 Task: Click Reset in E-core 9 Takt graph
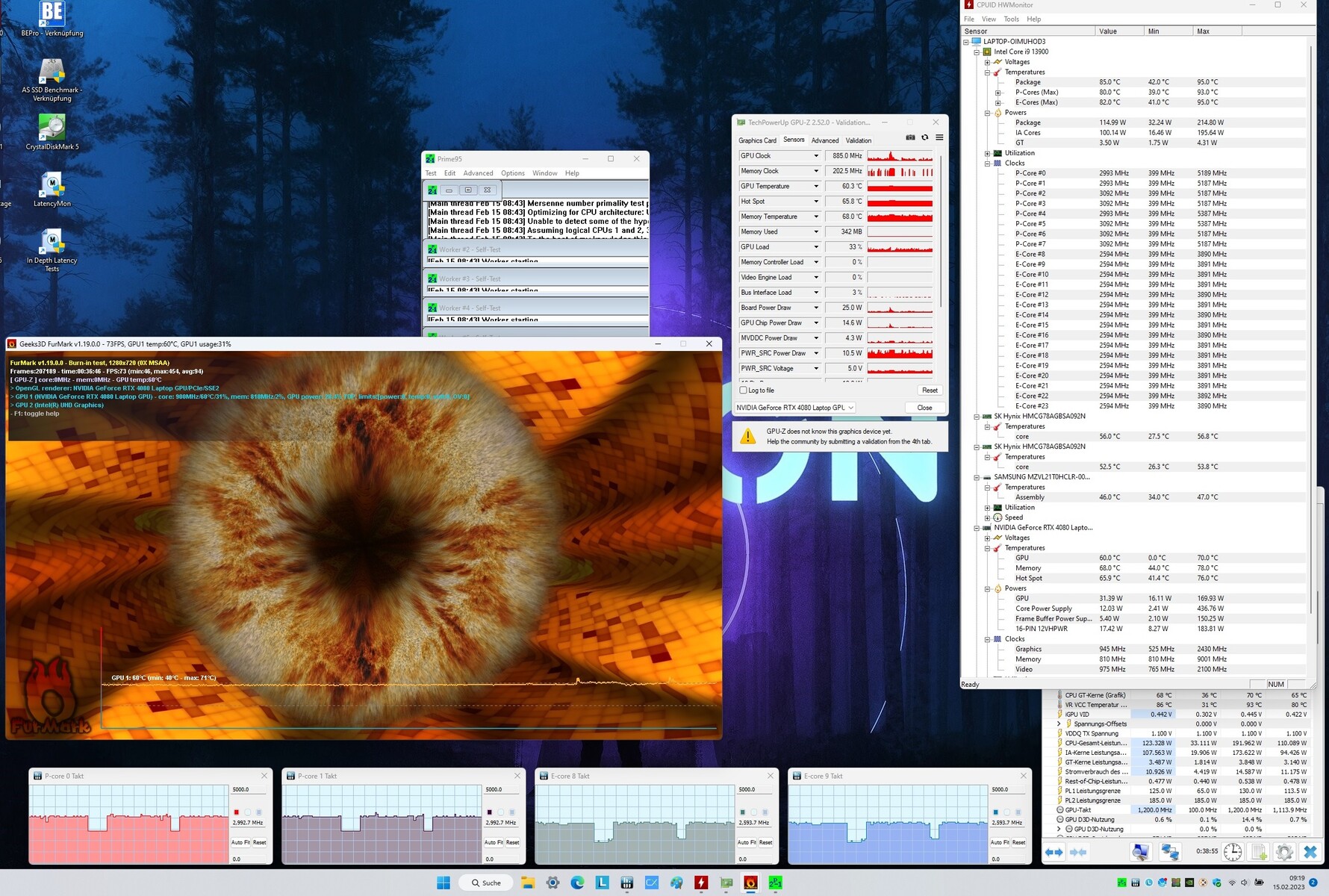1018,842
